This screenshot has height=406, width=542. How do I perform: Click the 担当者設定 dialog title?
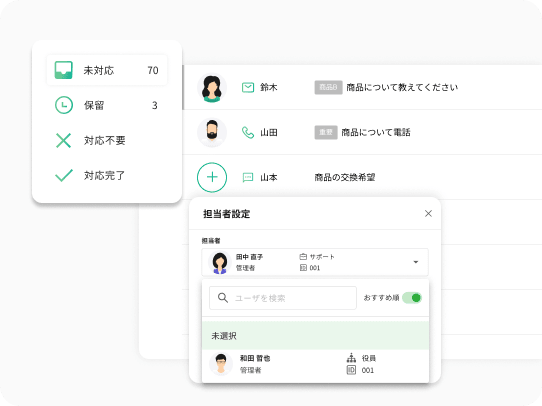tap(226, 214)
